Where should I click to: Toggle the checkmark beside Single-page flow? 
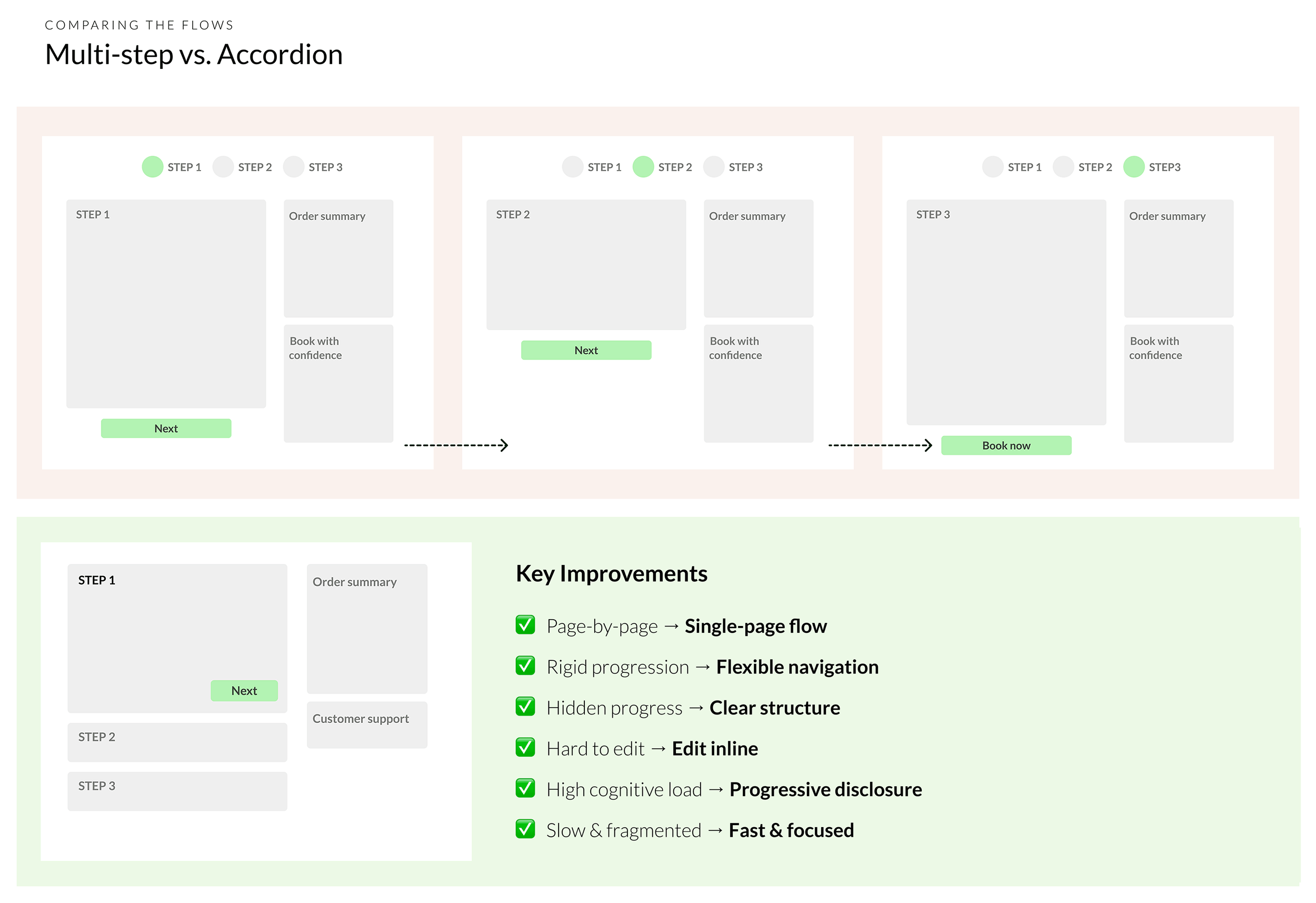point(525,625)
